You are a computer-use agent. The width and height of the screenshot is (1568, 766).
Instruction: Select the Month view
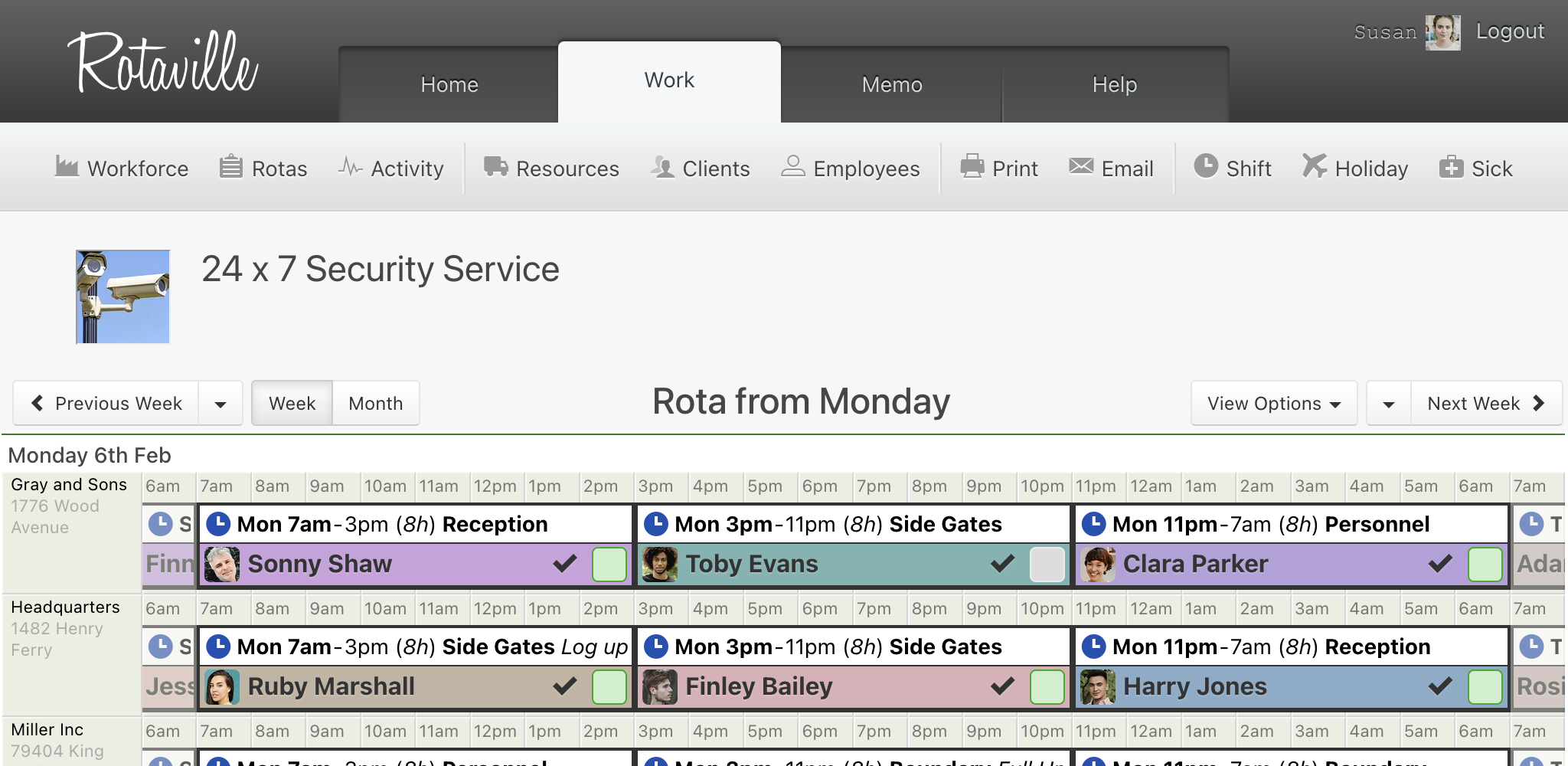pos(375,404)
